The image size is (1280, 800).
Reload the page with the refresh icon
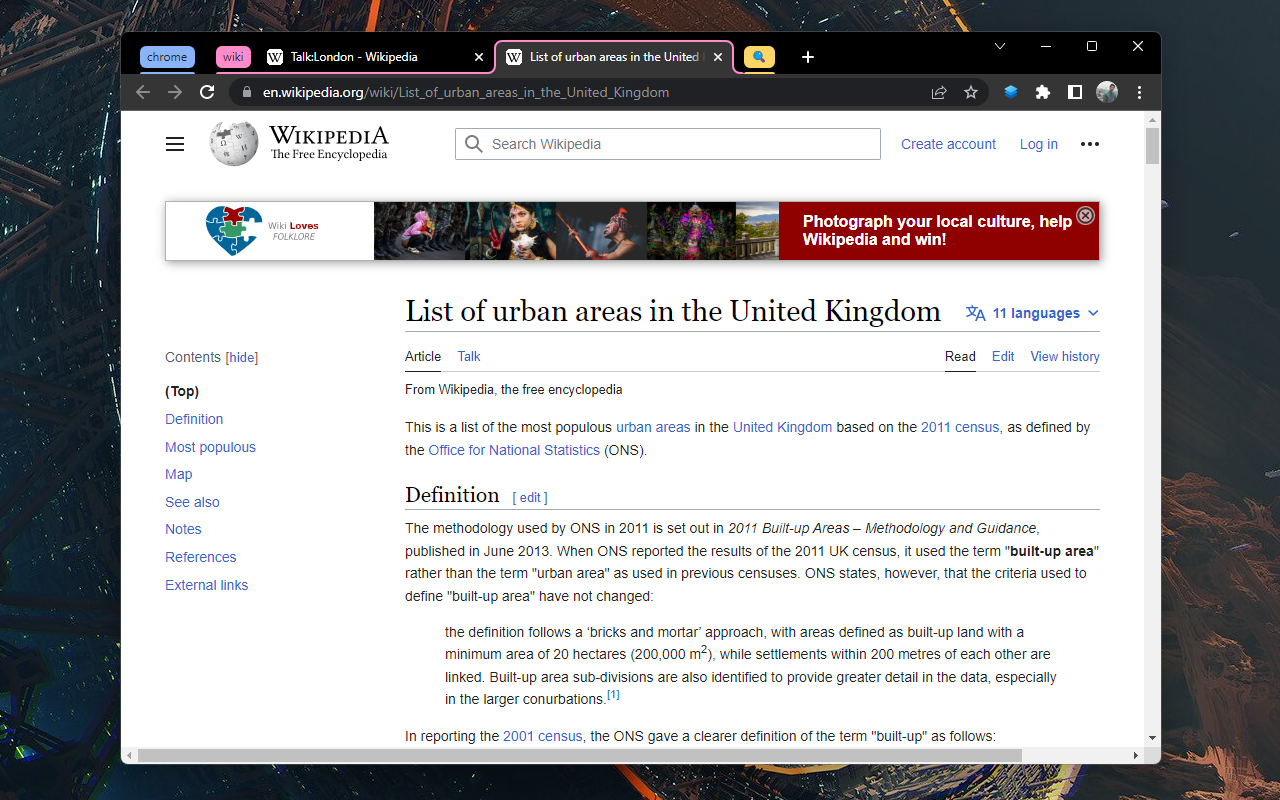[207, 92]
